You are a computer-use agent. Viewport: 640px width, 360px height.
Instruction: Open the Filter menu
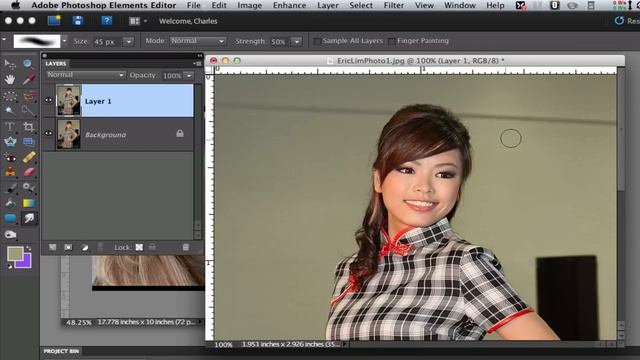point(393,5)
